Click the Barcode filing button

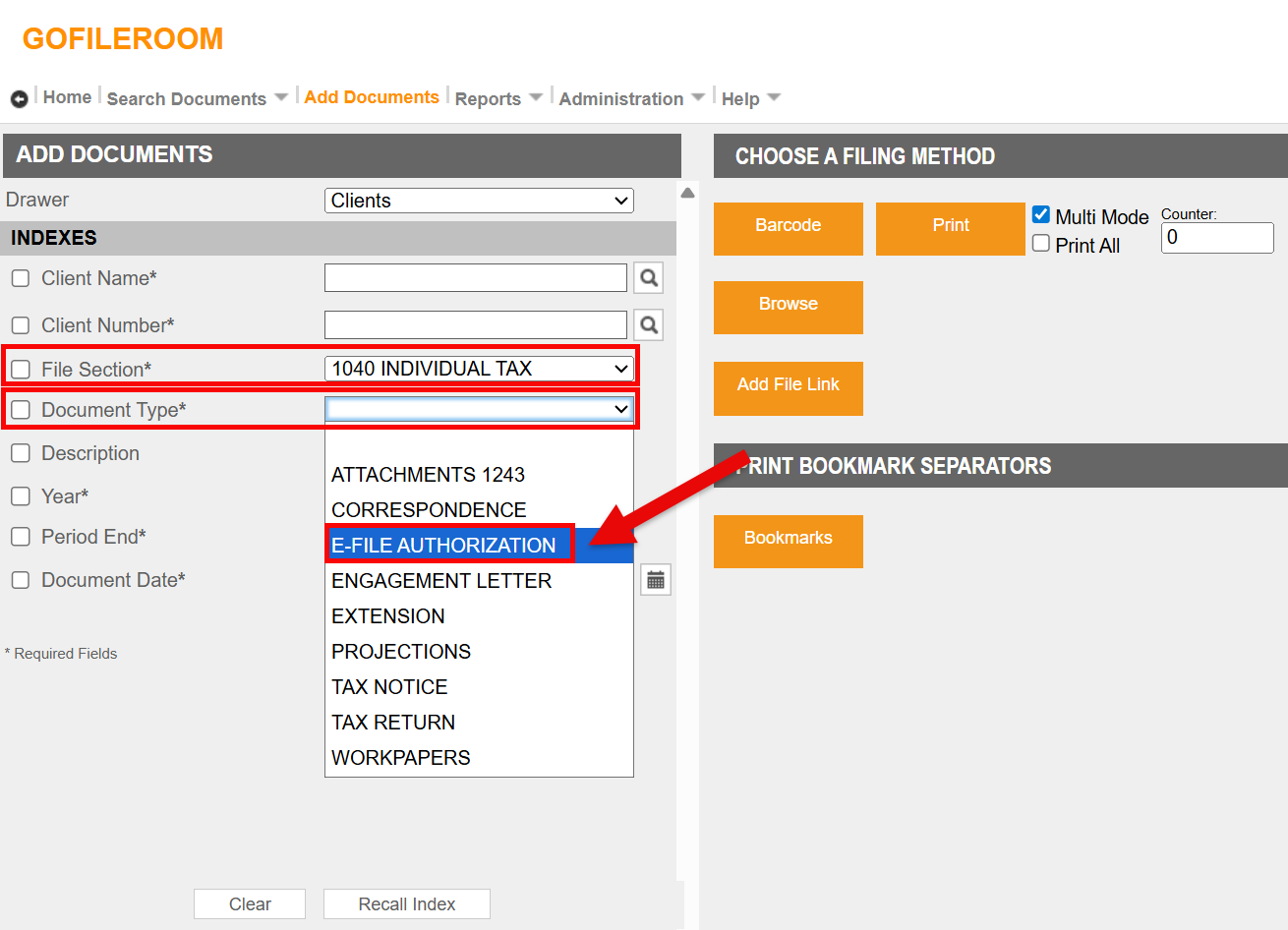click(788, 226)
